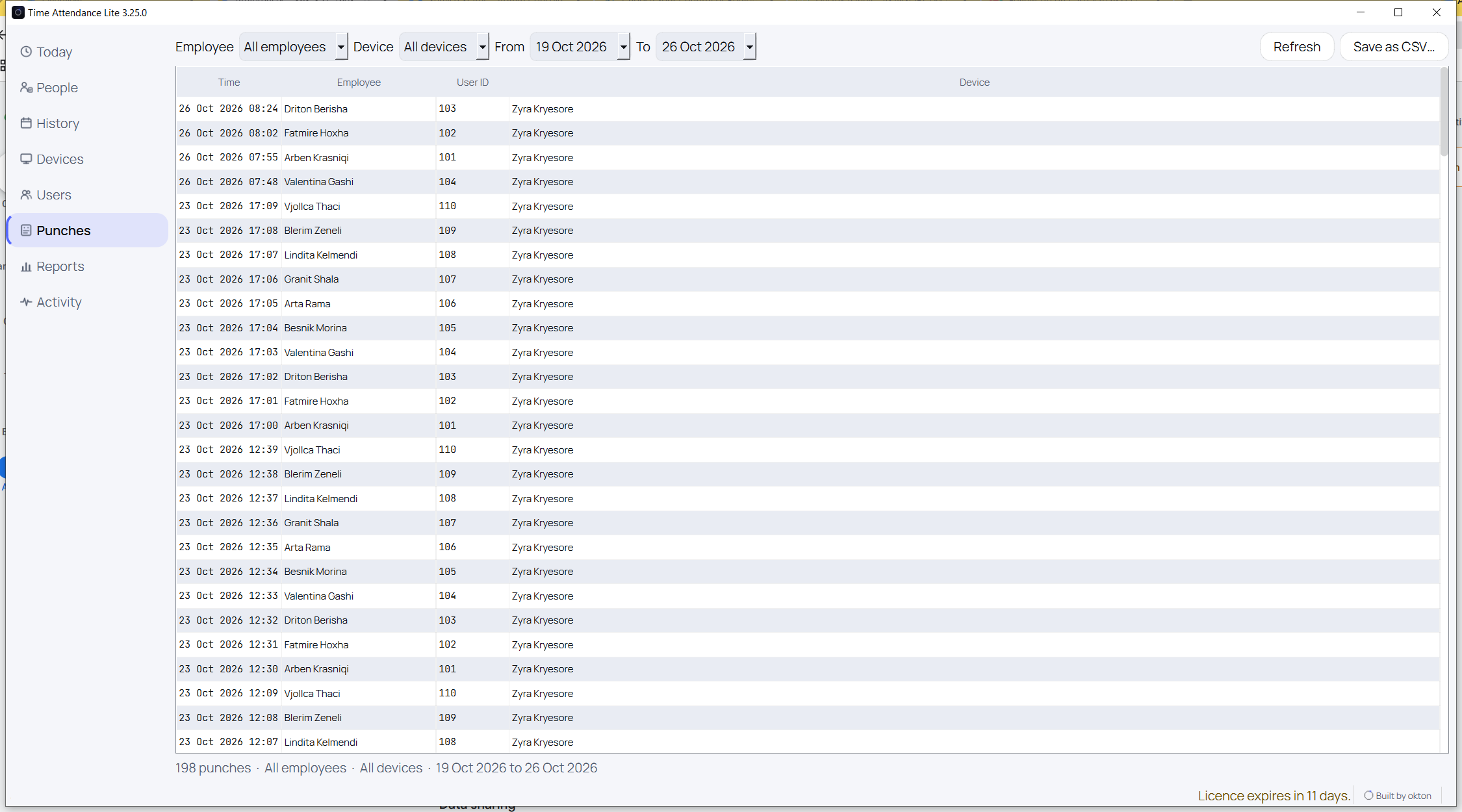The image size is (1462, 812).
Task: Expand the All employees dropdown
Action: tap(340, 47)
